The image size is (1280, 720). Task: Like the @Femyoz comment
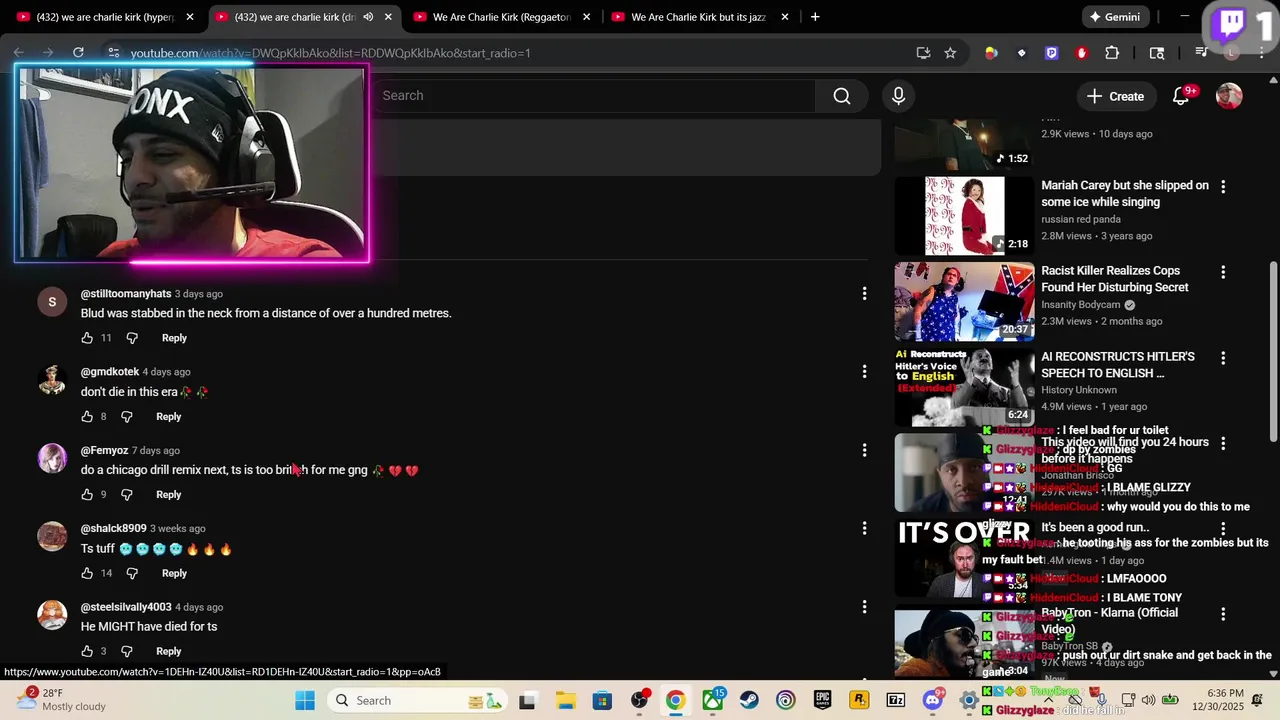(87, 494)
